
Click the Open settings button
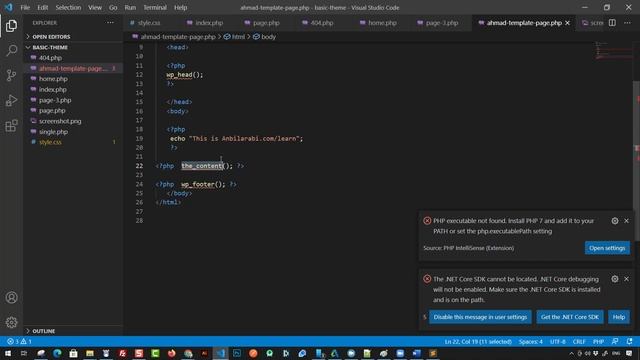point(607,248)
